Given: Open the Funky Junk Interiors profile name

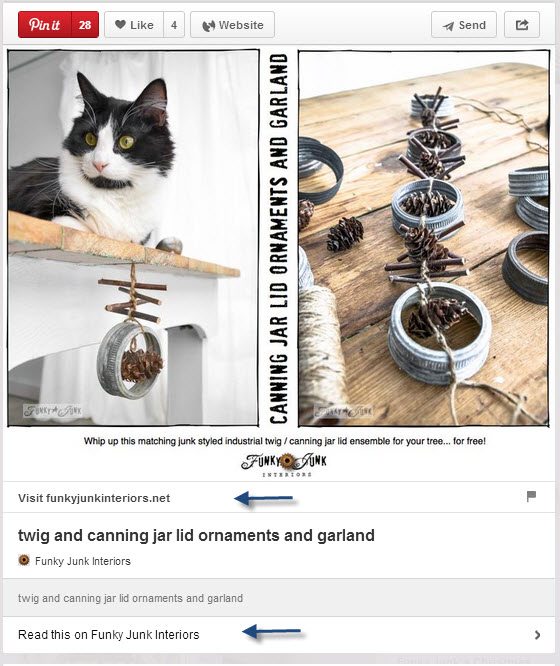Looking at the screenshot, I should pyautogui.click(x=83, y=561).
